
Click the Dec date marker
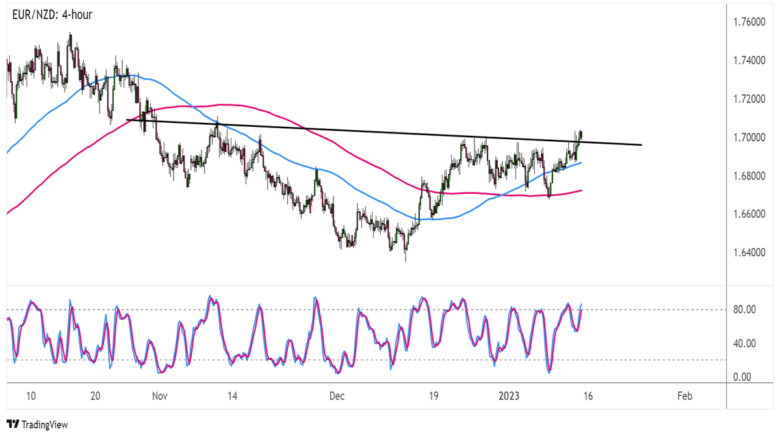(x=336, y=396)
